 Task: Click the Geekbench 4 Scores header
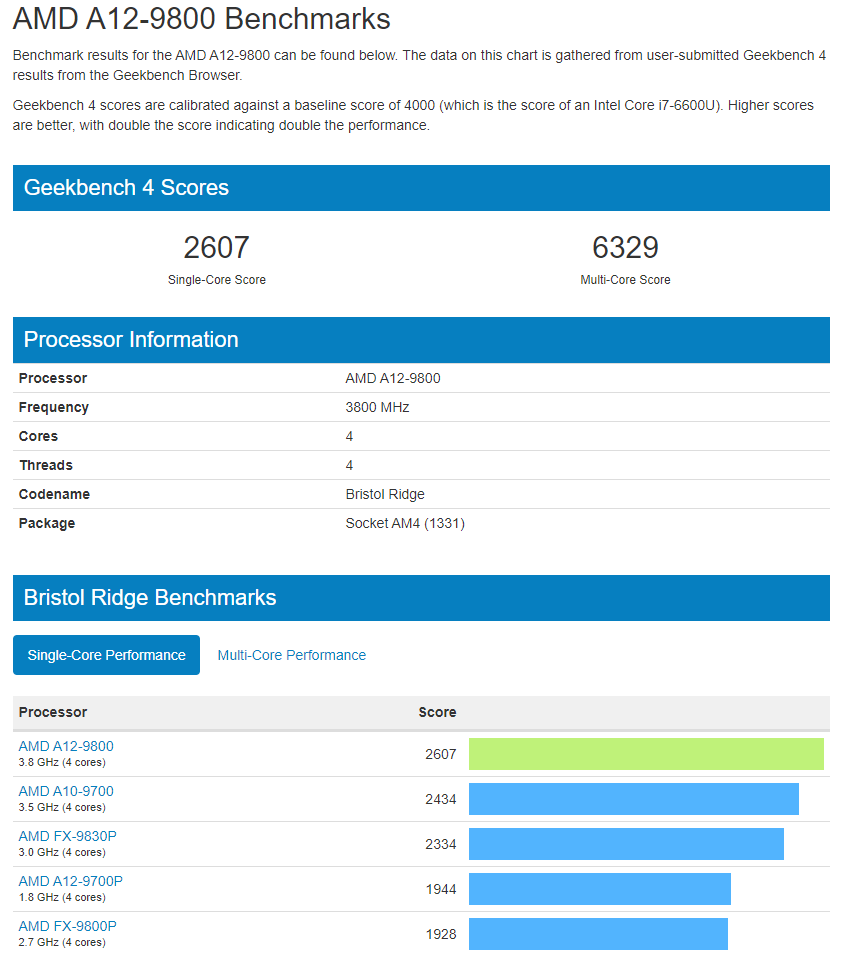click(421, 188)
